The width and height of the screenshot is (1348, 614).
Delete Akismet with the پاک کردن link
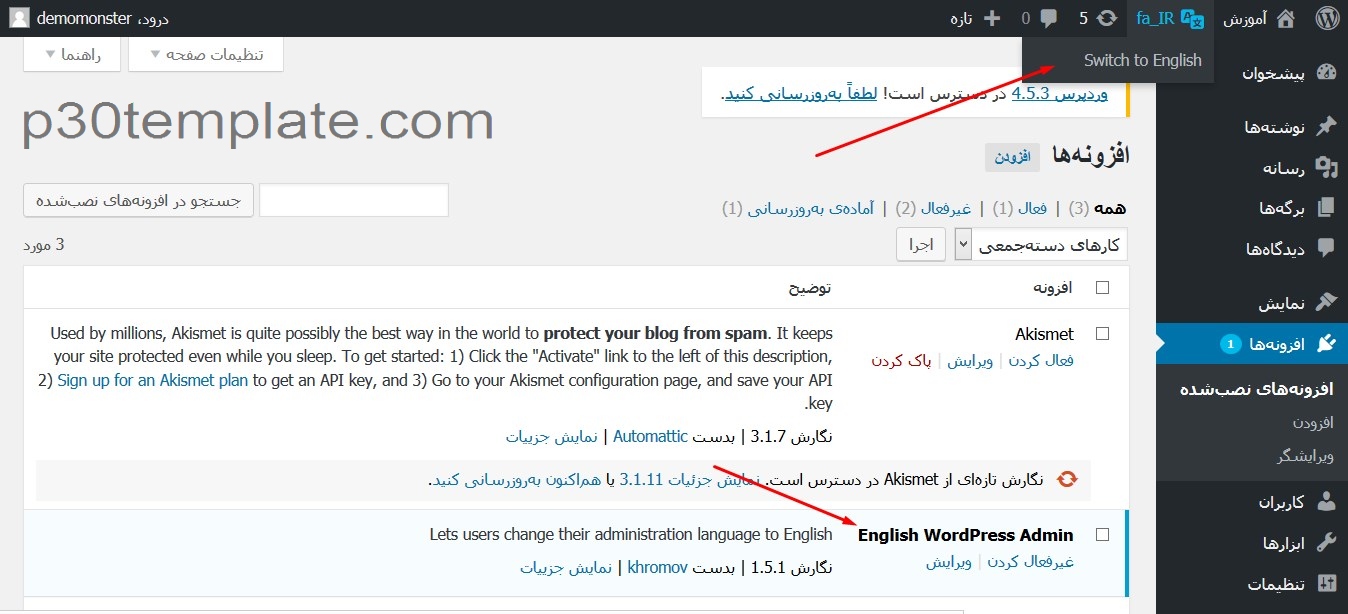[901, 360]
